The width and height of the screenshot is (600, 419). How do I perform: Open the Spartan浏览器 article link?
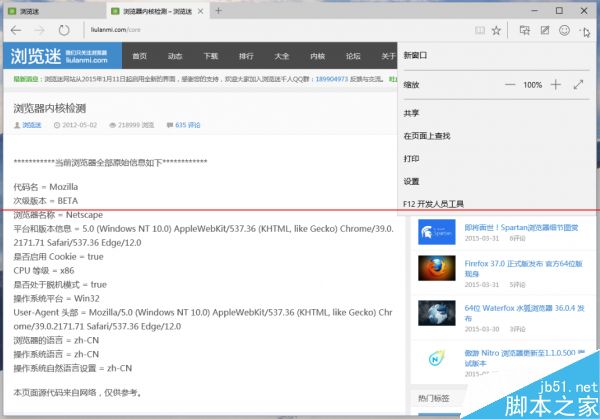pyautogui.click(x=521, y=228)
